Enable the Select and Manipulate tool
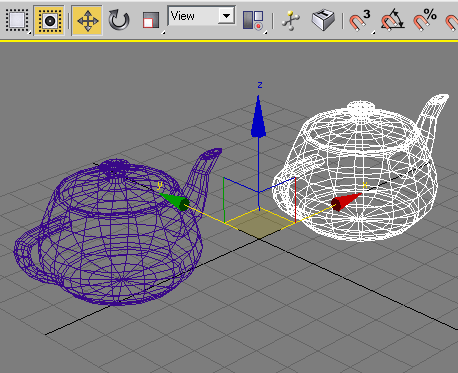Screen dimensions: 458x373 click(x=290, y=21)
